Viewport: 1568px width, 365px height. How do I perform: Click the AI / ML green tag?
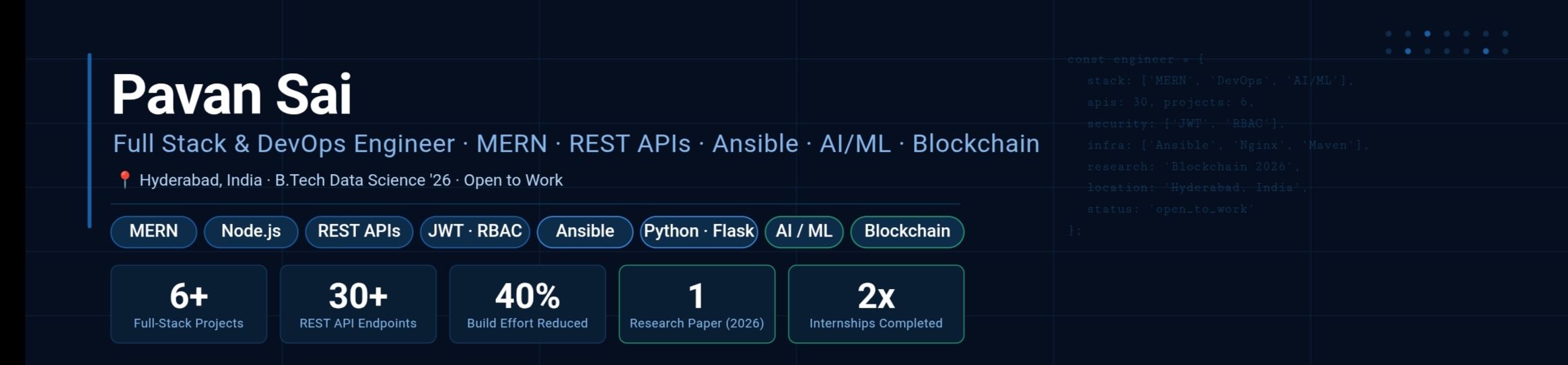(x=804, y=232)
